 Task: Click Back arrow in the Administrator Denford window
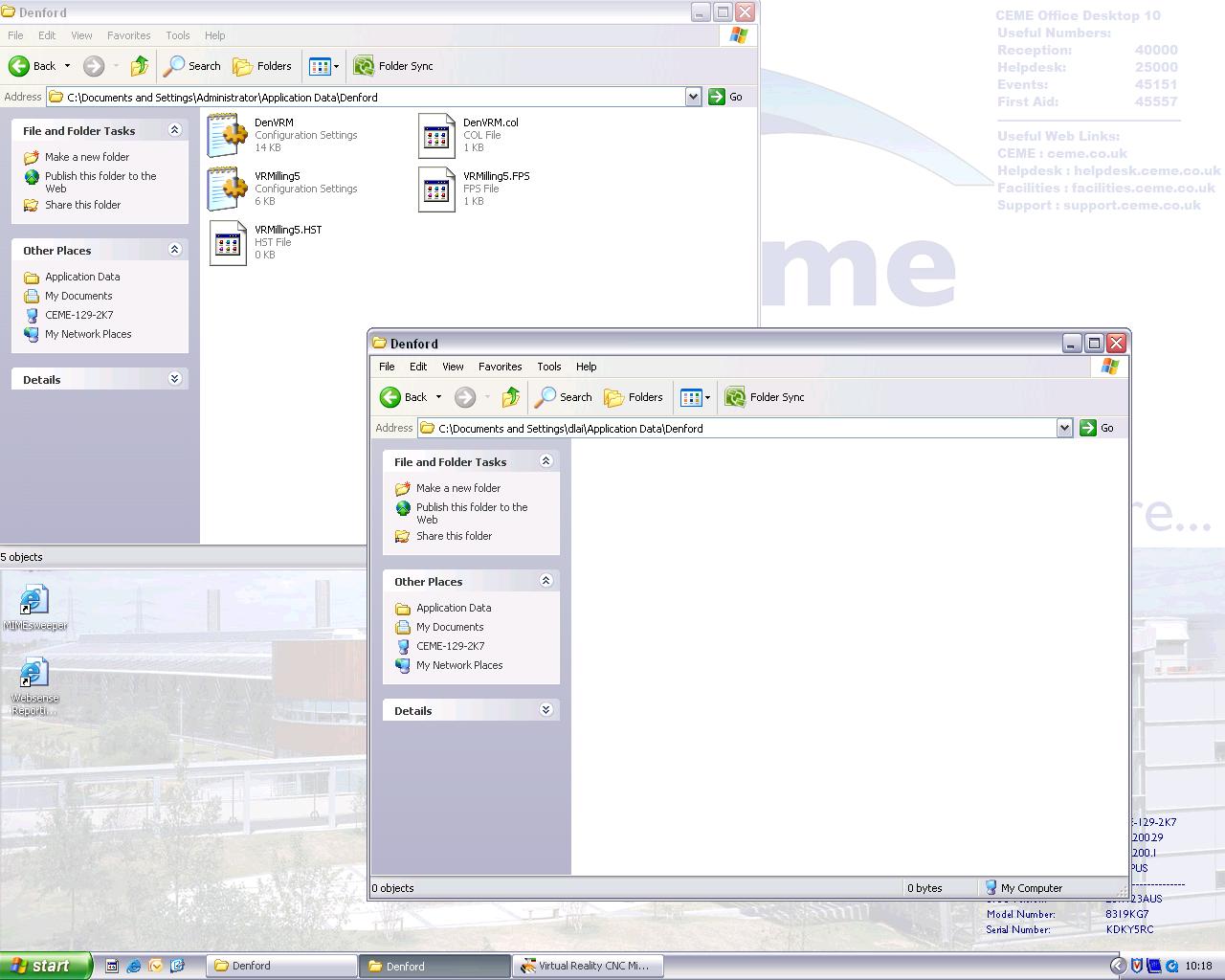pos(19,66)
